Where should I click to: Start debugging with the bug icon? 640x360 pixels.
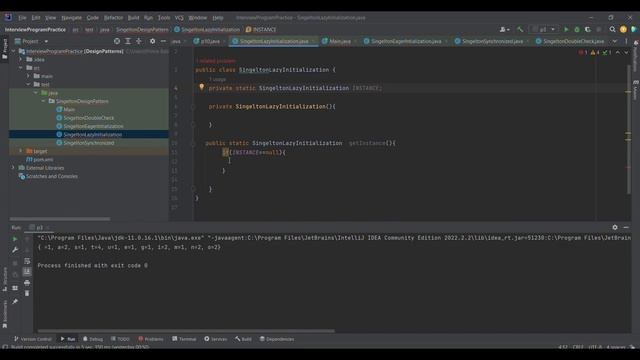coord(577,29)
